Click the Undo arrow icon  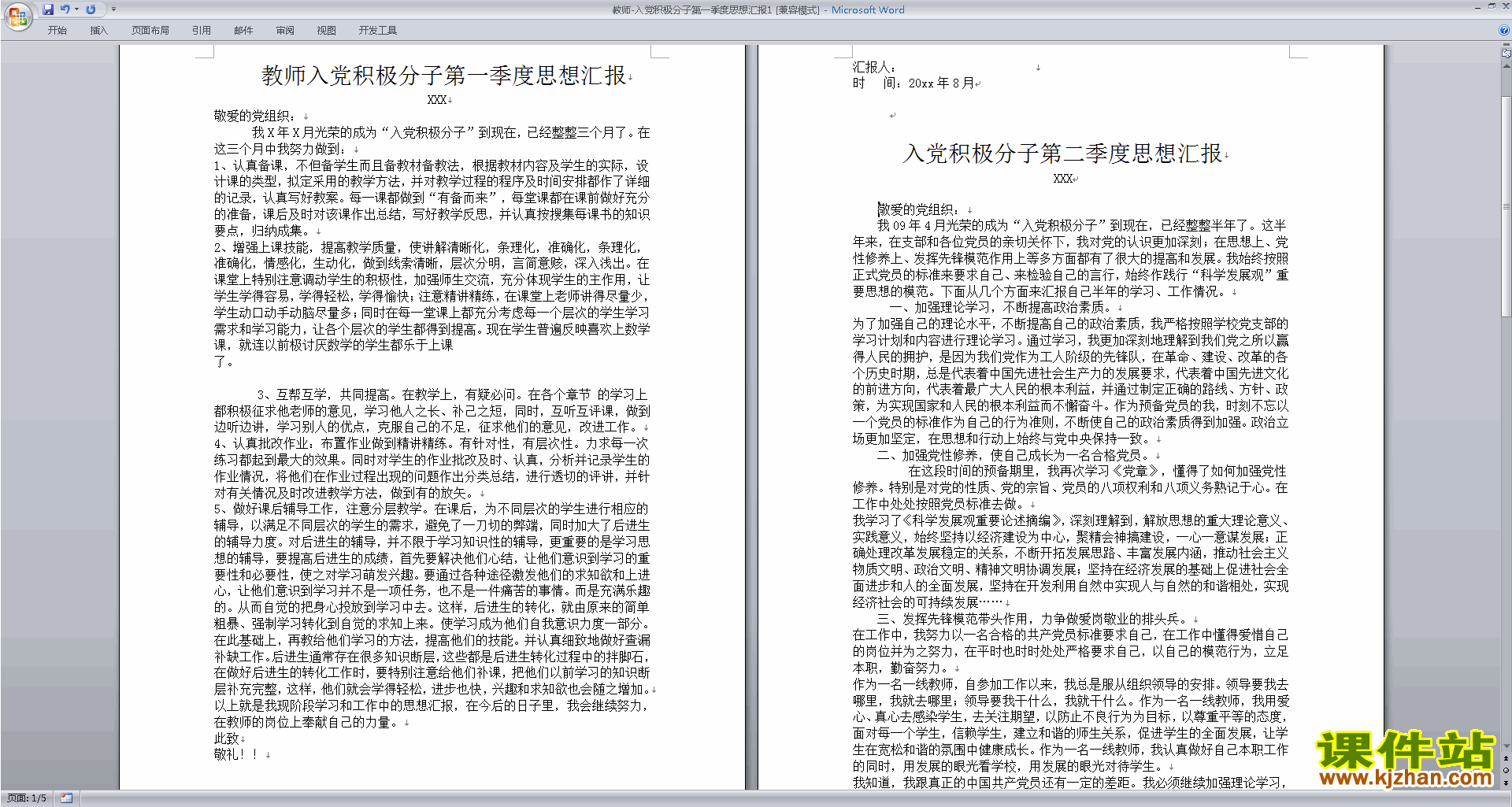(65, 9)
